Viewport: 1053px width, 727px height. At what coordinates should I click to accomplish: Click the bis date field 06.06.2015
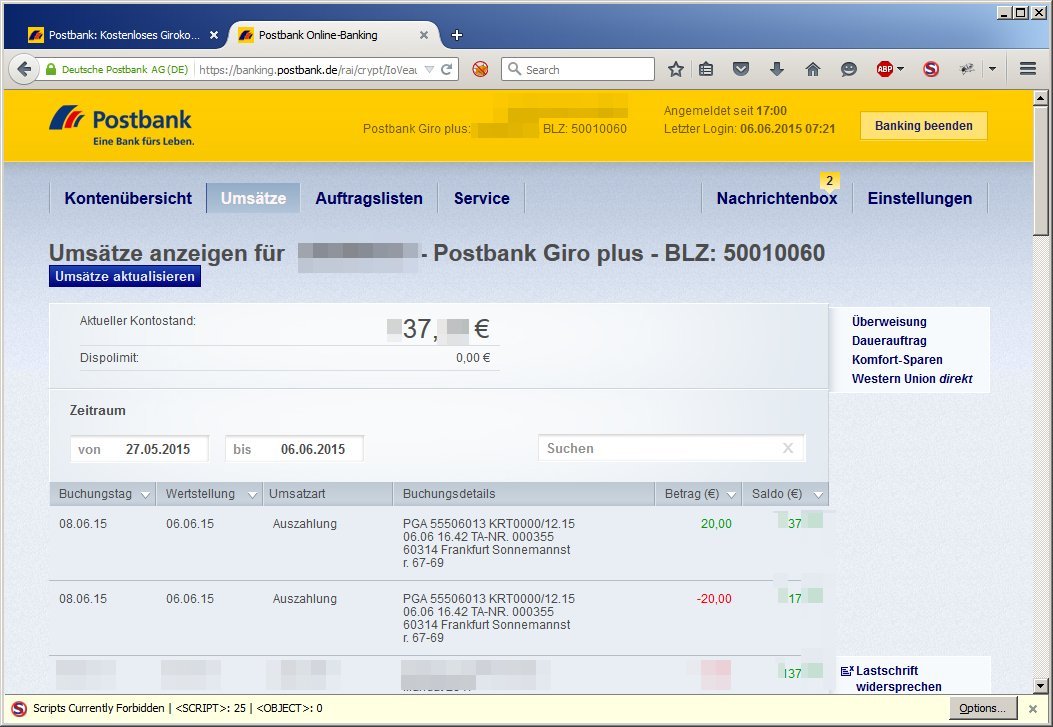coord(294,449)
